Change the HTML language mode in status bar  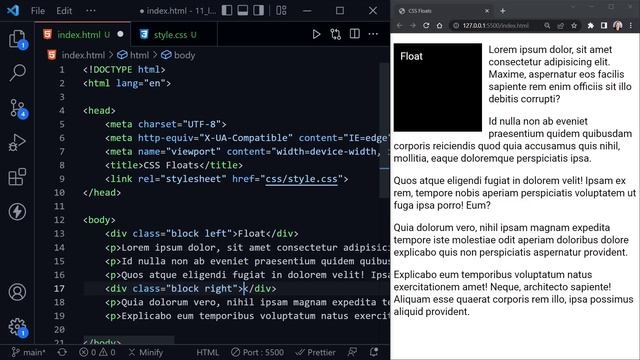coord(207,352)
